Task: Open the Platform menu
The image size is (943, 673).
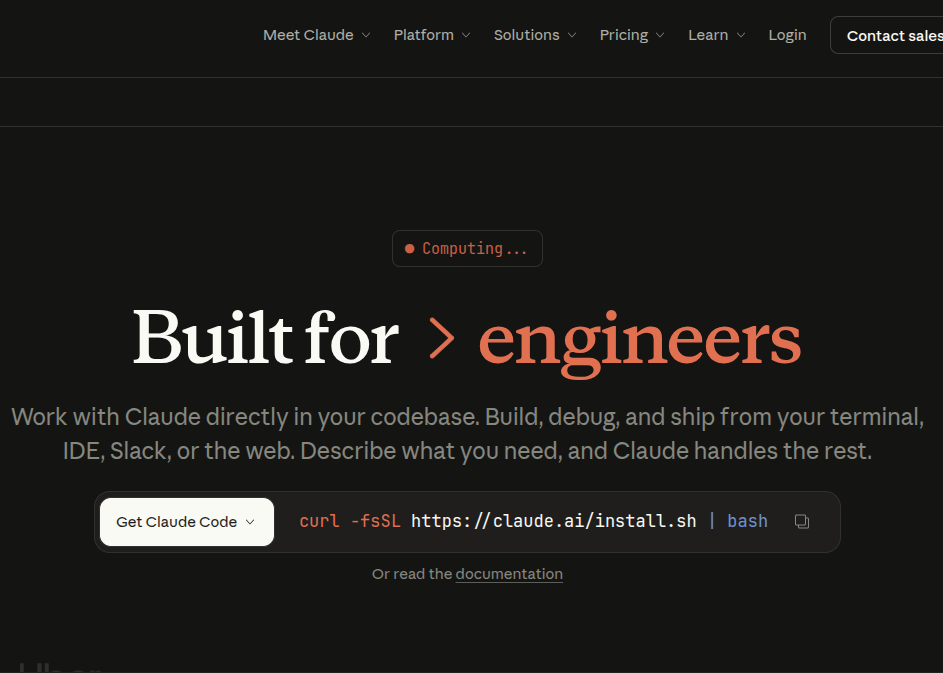Action: pos(431,35)
